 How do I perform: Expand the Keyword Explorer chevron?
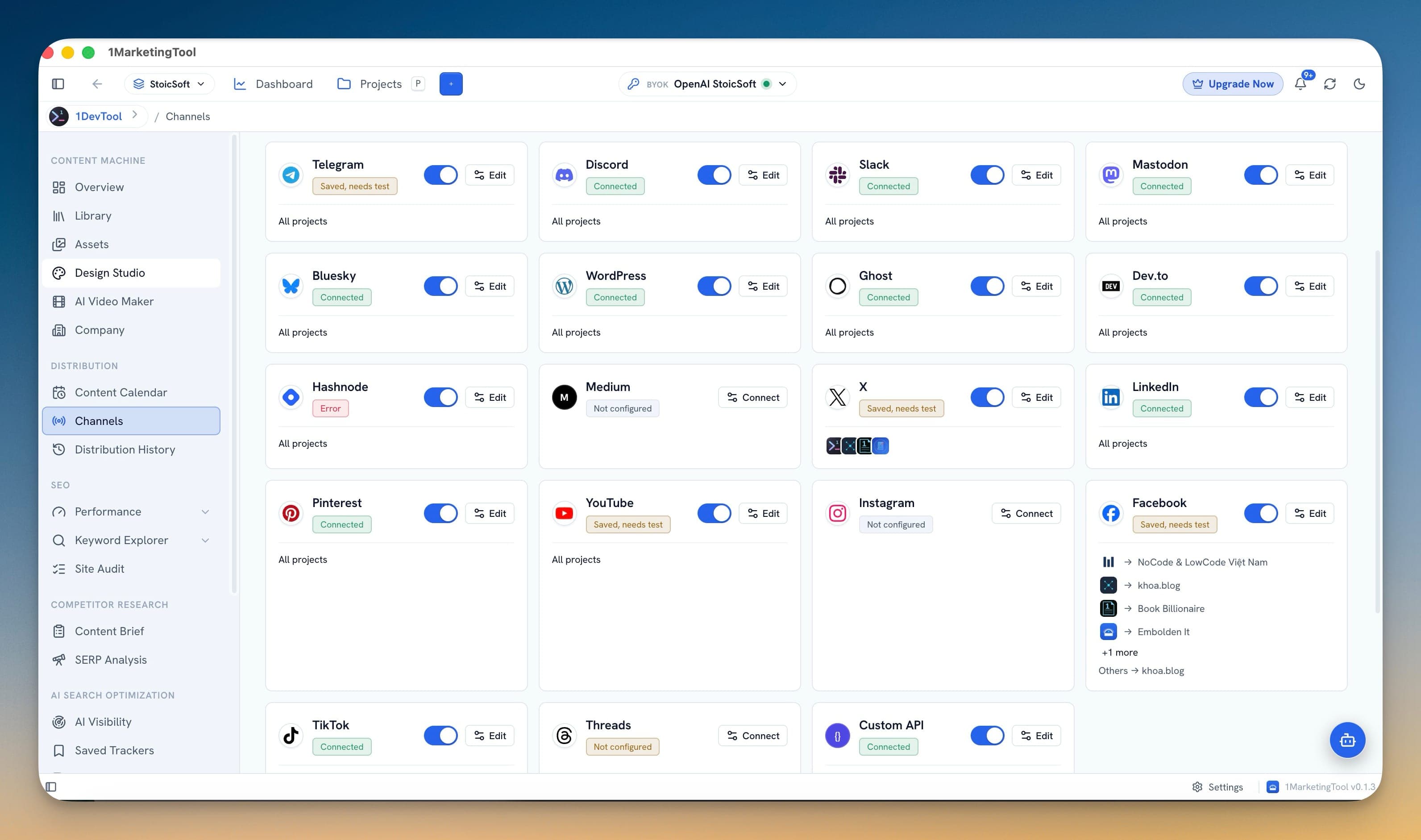(205, 541)
